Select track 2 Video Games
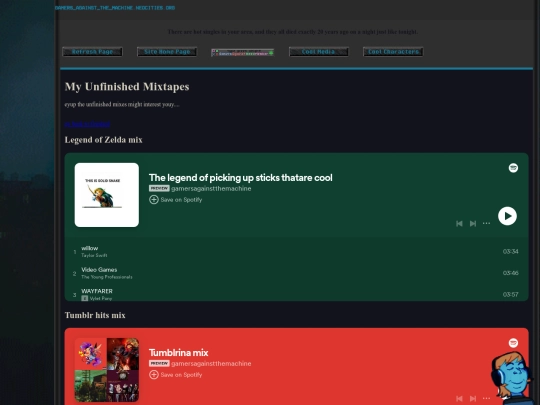Image resolution: width=540 pixels, height=405 pixels. [297, 273]
